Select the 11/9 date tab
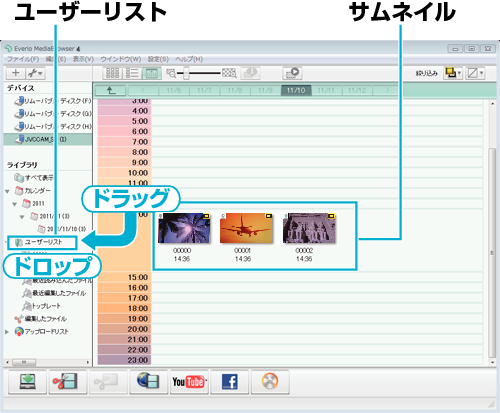The height and width of the screenshot is (413, 500). click(266, 90)
